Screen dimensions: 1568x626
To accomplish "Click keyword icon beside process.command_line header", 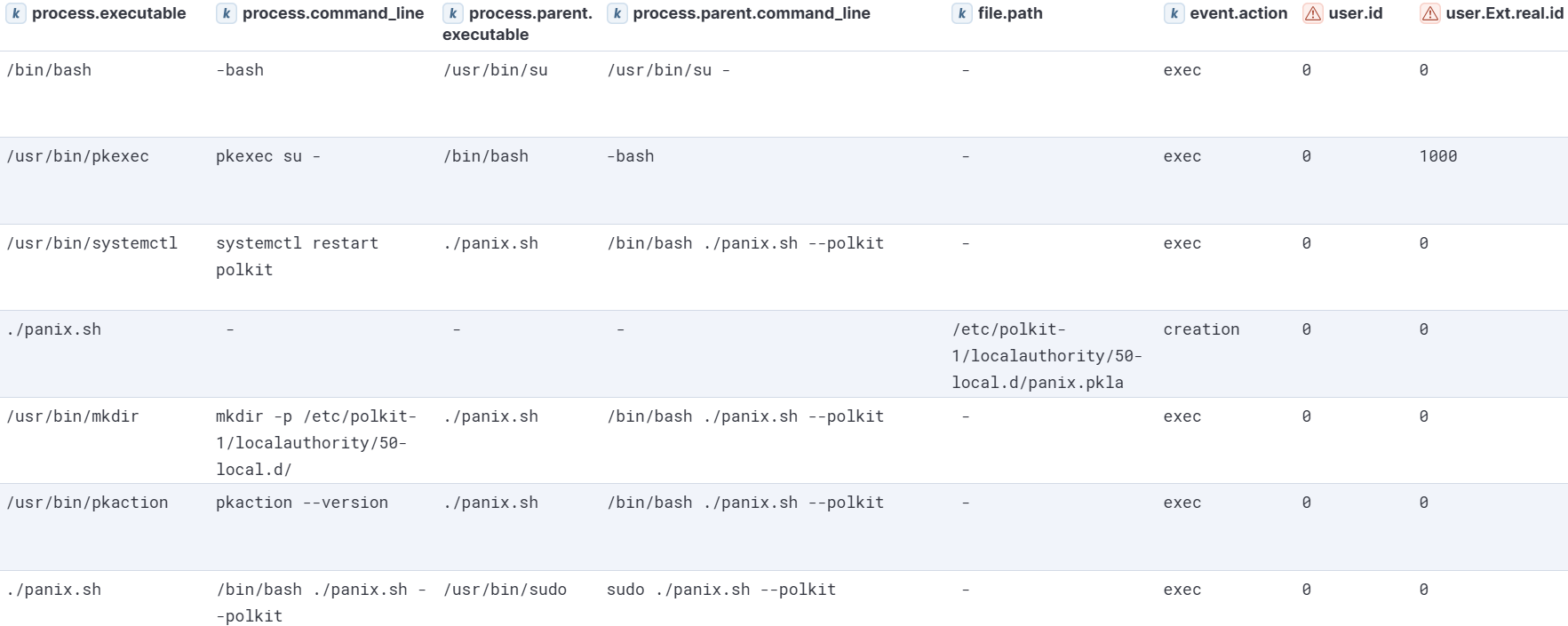I will coord(227,13).
